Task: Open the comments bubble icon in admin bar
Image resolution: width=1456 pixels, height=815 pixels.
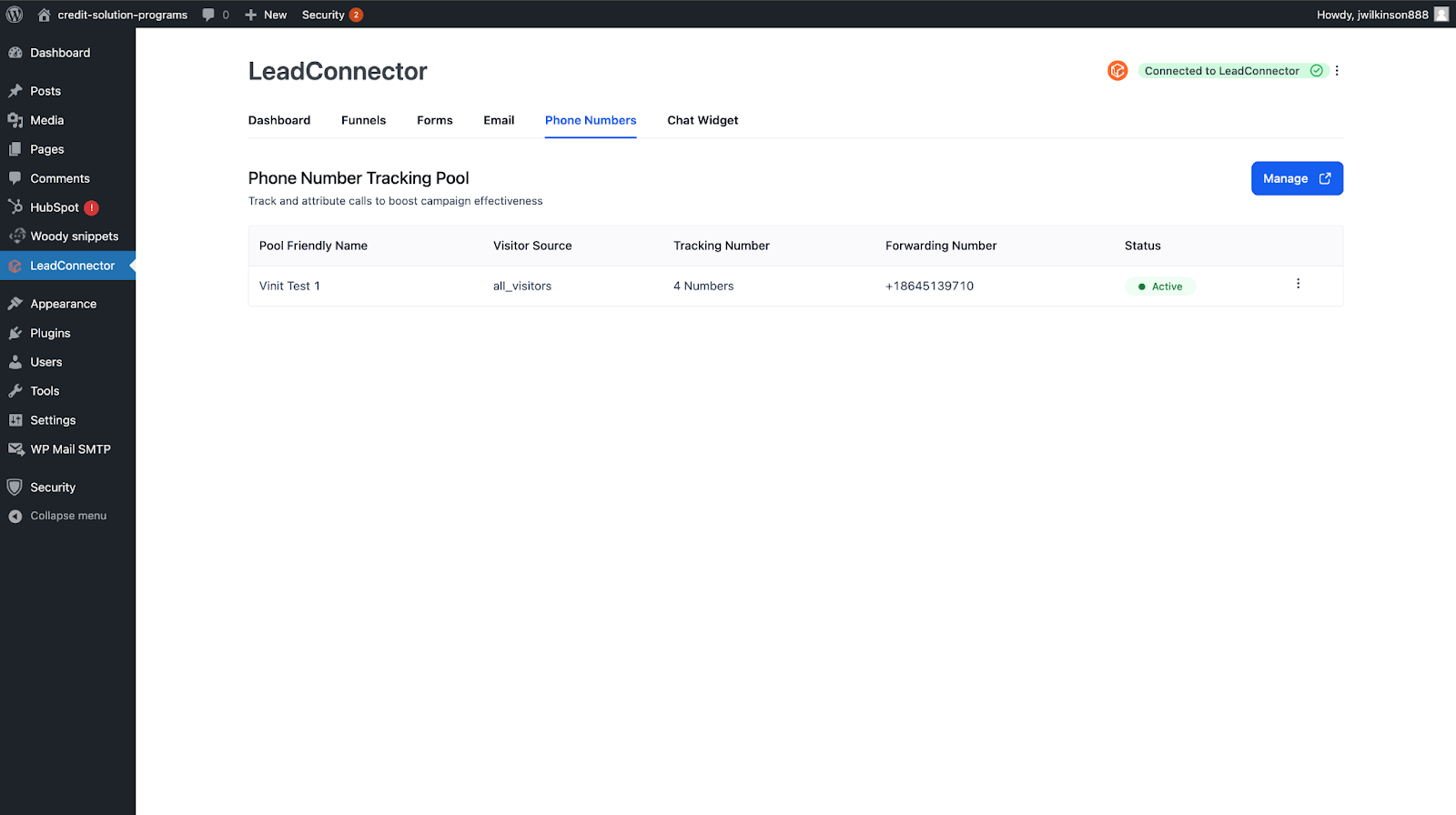Action: coord(208,15)
